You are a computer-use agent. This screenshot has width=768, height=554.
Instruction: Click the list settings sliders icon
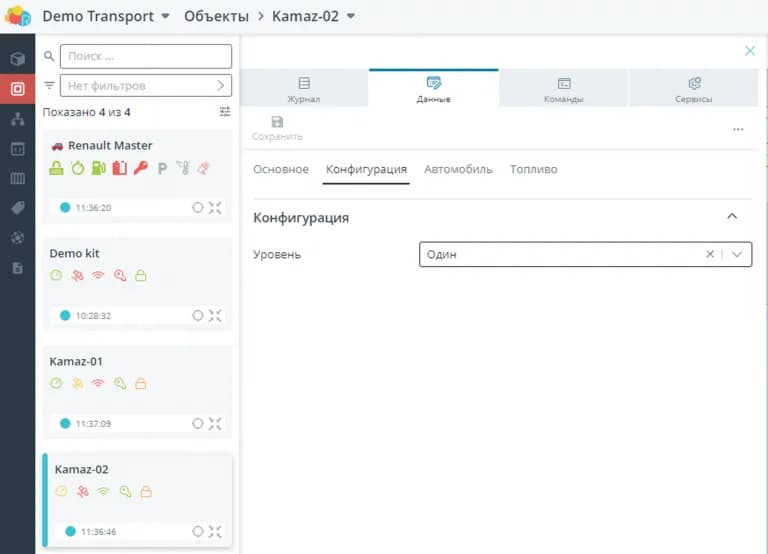click(x=225, y=112)
